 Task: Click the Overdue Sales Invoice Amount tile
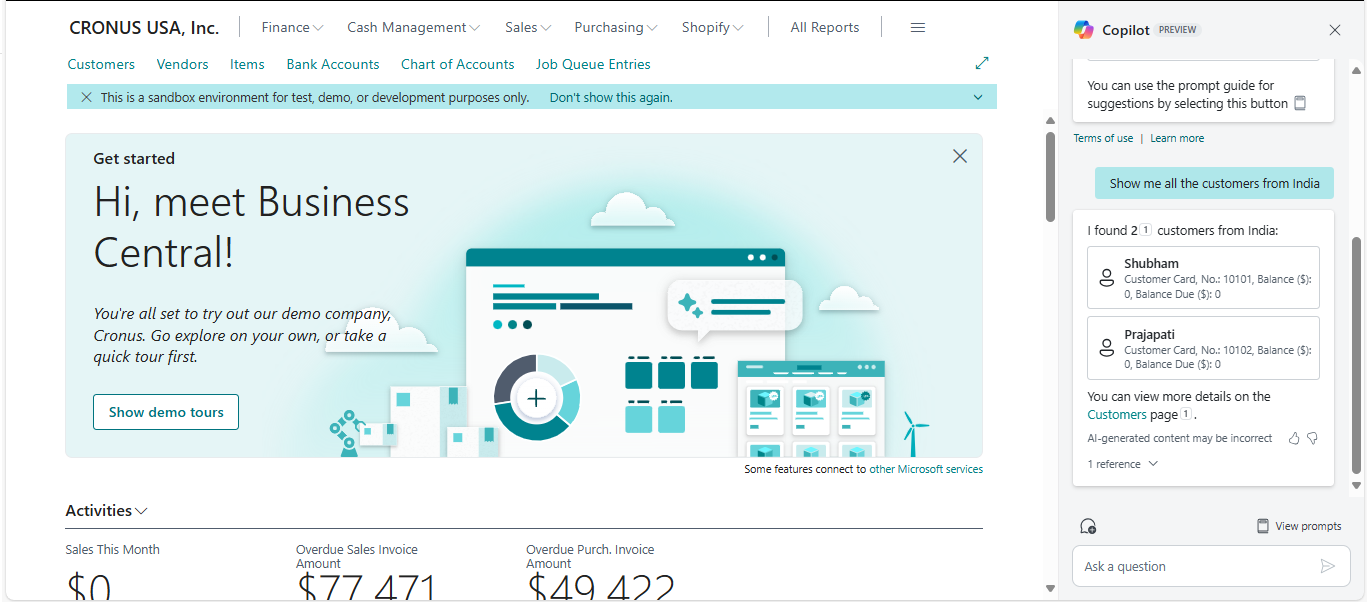[367, 572]
